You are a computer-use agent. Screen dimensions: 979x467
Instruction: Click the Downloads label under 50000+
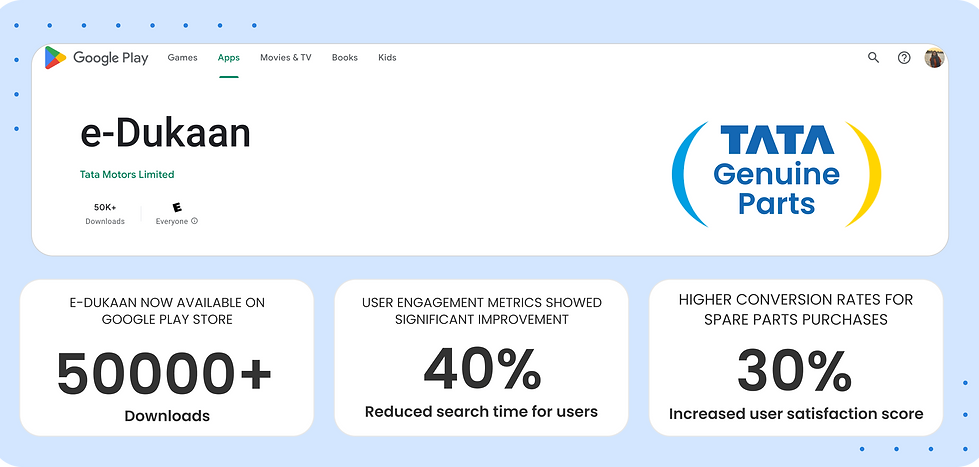pyautogui.click(x=167, y=416)
